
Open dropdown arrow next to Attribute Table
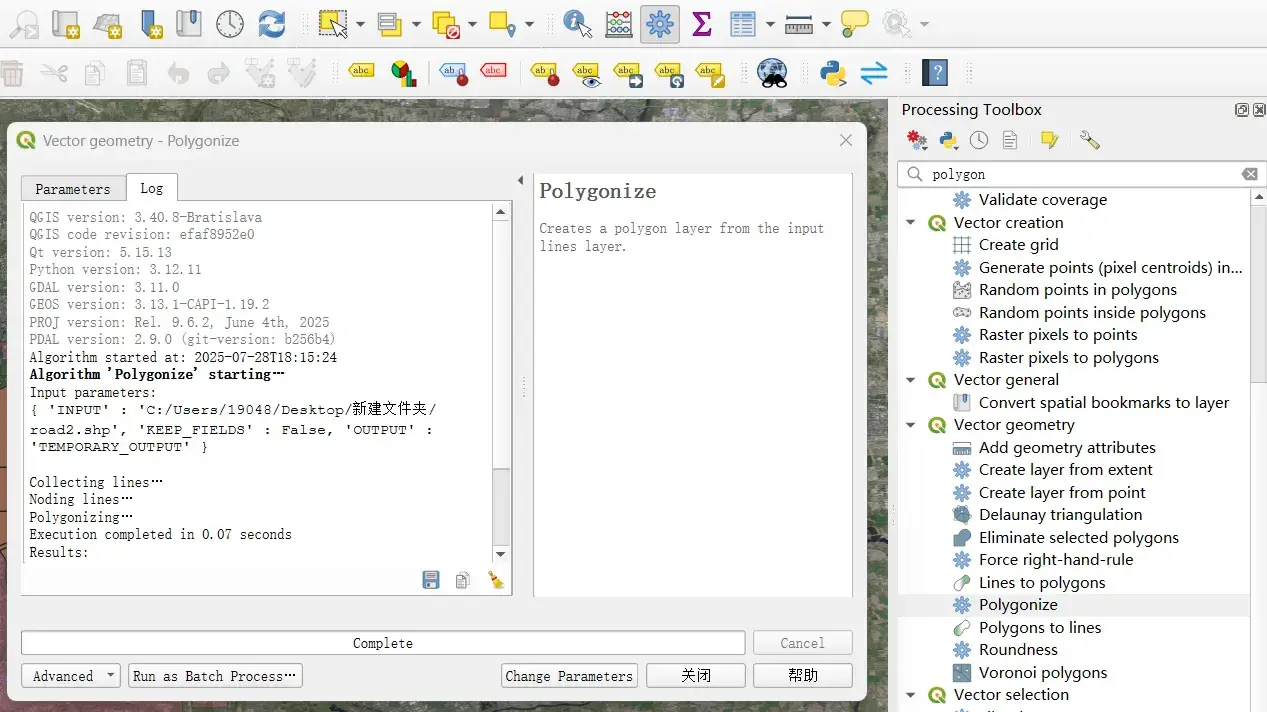tap(769, 25)
